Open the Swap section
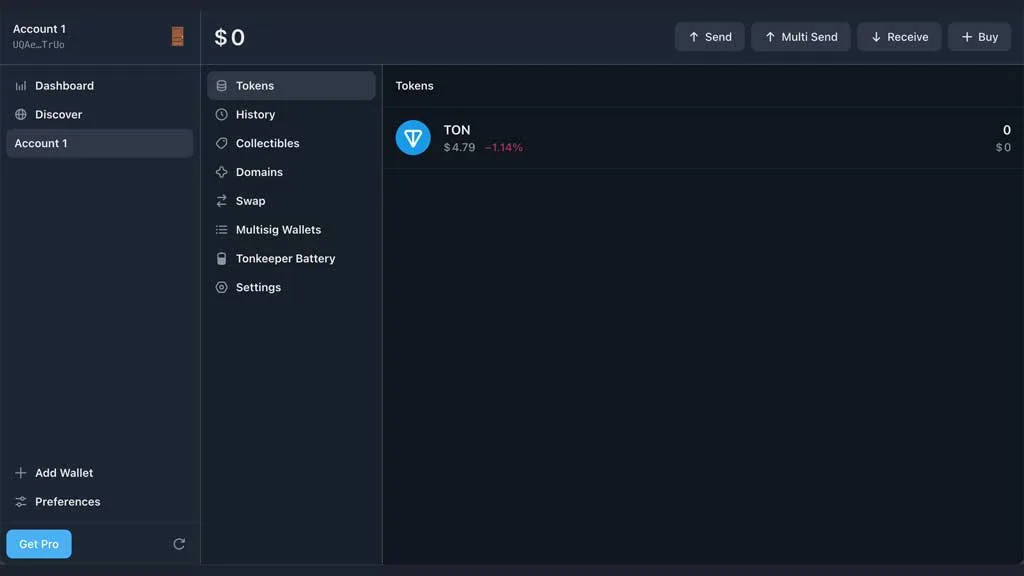Viewport: 1024px width, 576px height. [x=250, y=201]
